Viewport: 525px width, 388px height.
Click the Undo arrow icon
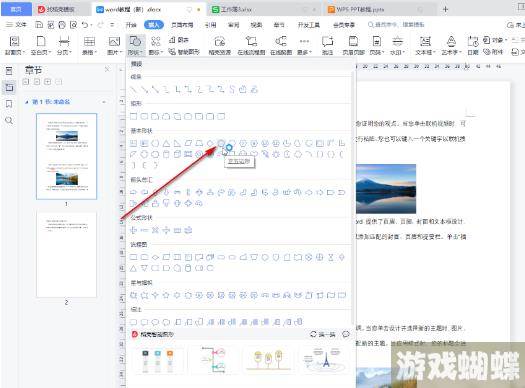[x=85, y=25]
